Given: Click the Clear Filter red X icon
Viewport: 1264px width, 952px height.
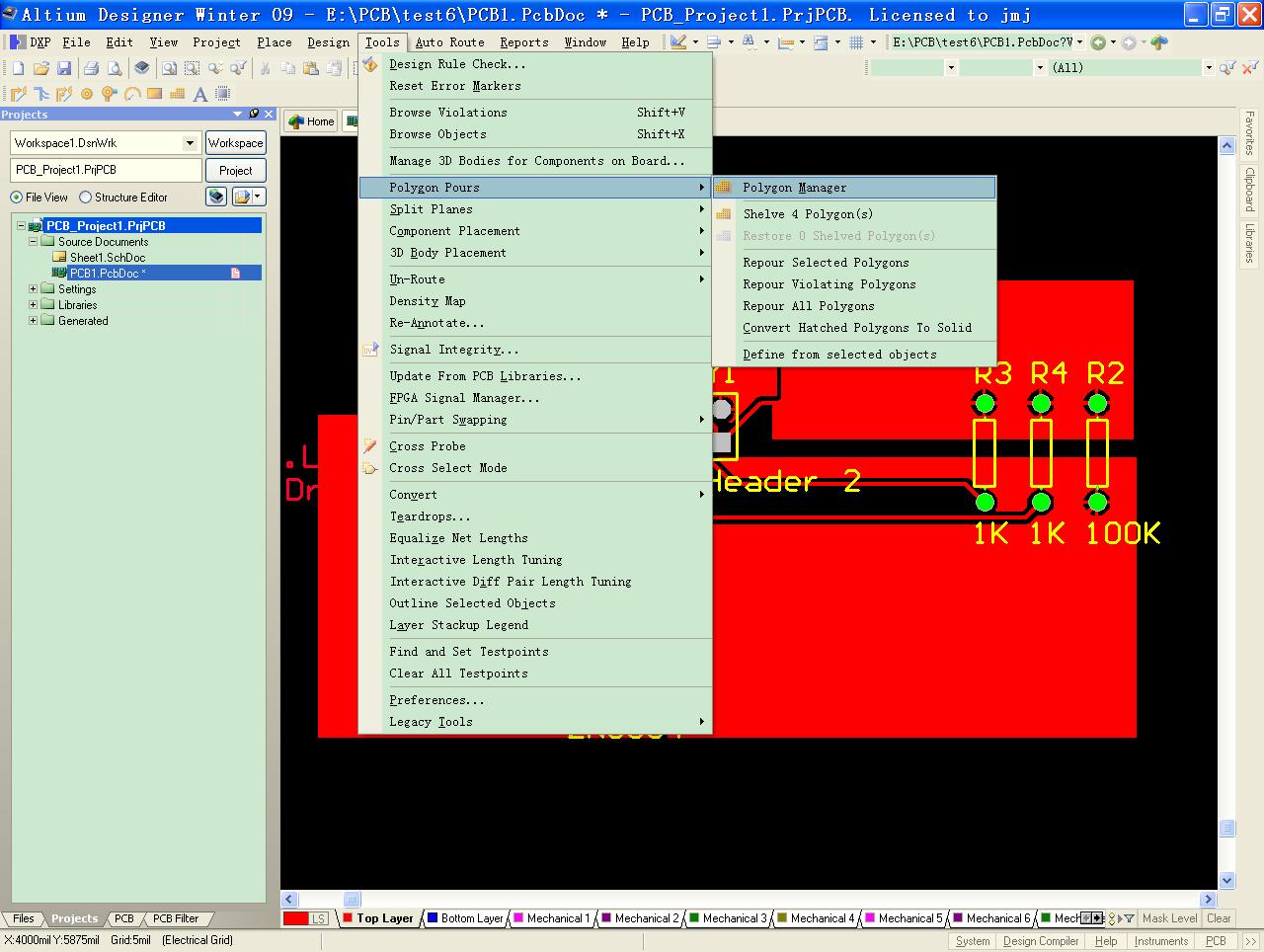Looking at the screenshot, I should (1252, 68).
